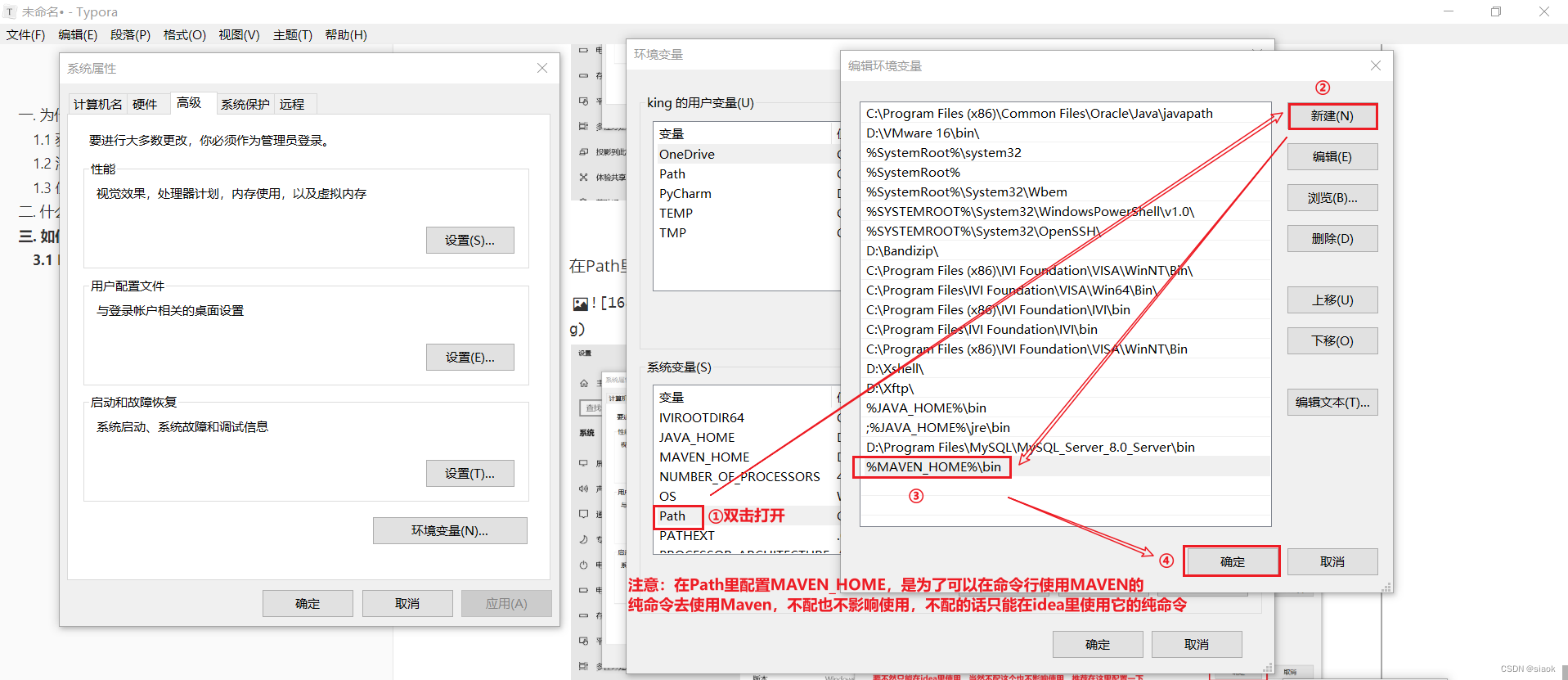Select the Oracle Java javapath entry
1568x680 pixels.
[1066, 114]
